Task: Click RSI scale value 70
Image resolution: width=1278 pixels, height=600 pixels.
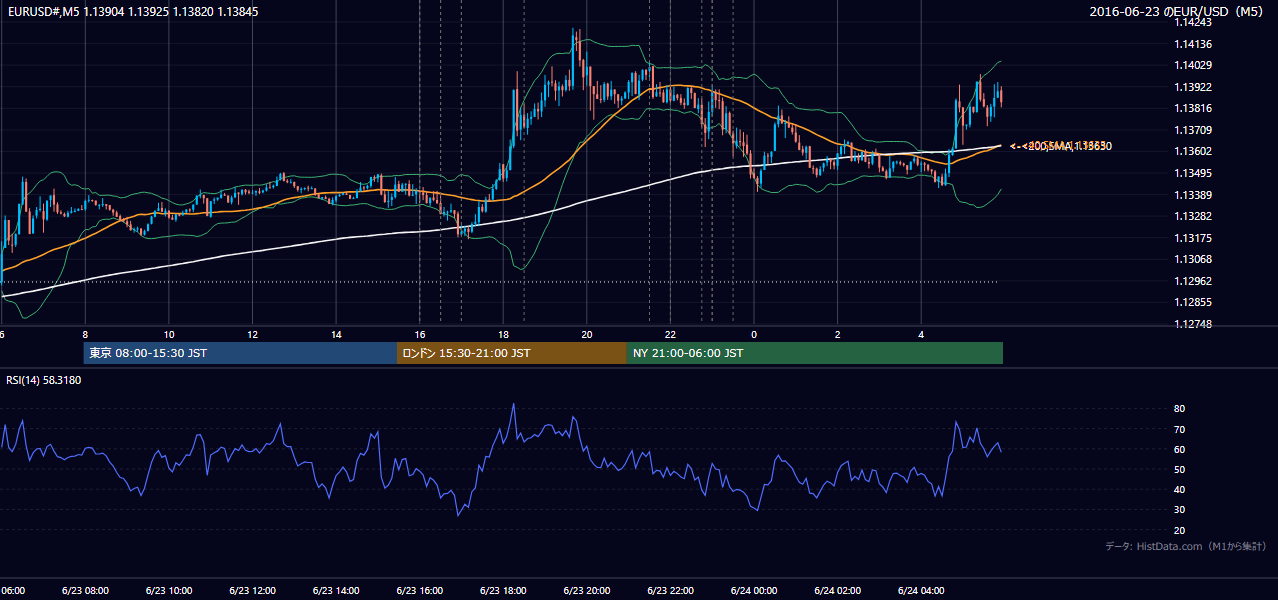Action: pyautogui.click(x=1179, y=429)
